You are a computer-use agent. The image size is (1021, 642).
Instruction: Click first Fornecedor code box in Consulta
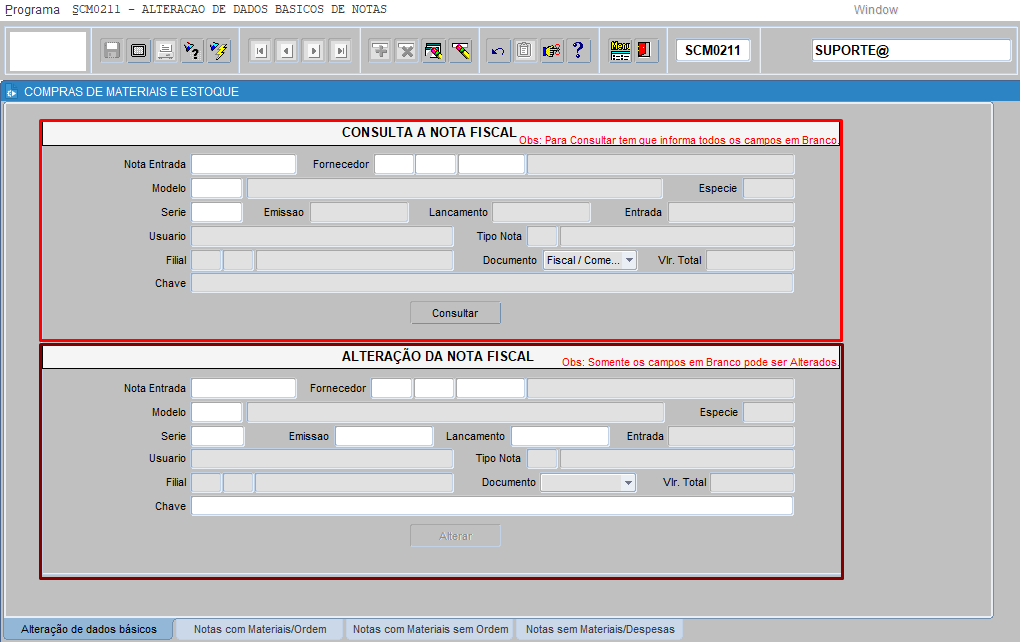pyautogui.click(x=394, y=164)
